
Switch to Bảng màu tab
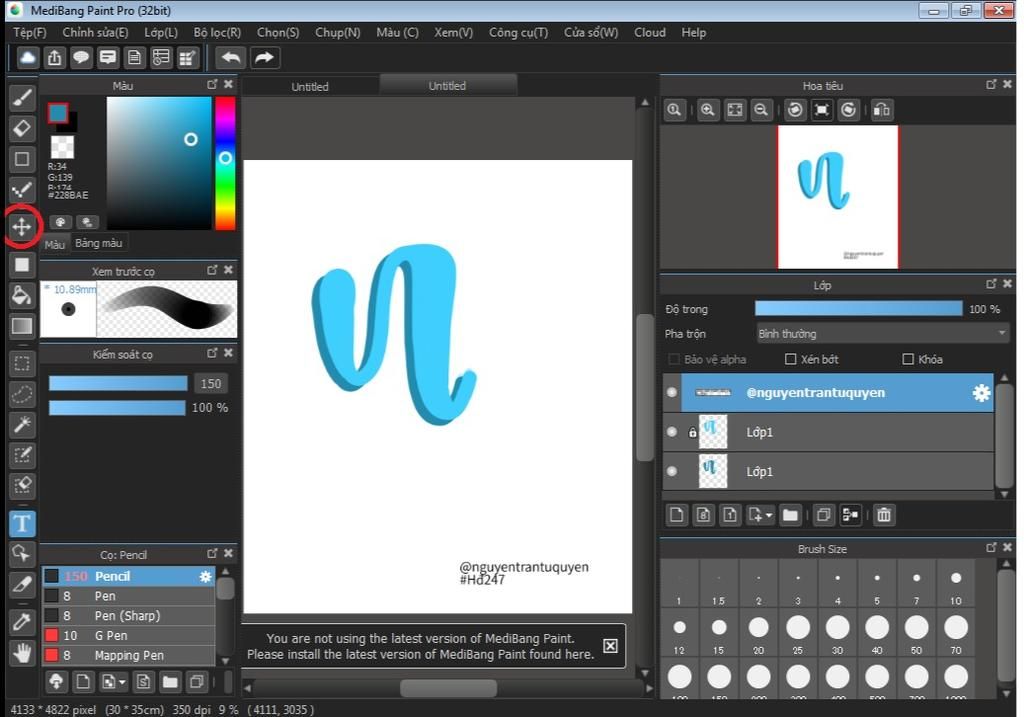coord(99,243)
